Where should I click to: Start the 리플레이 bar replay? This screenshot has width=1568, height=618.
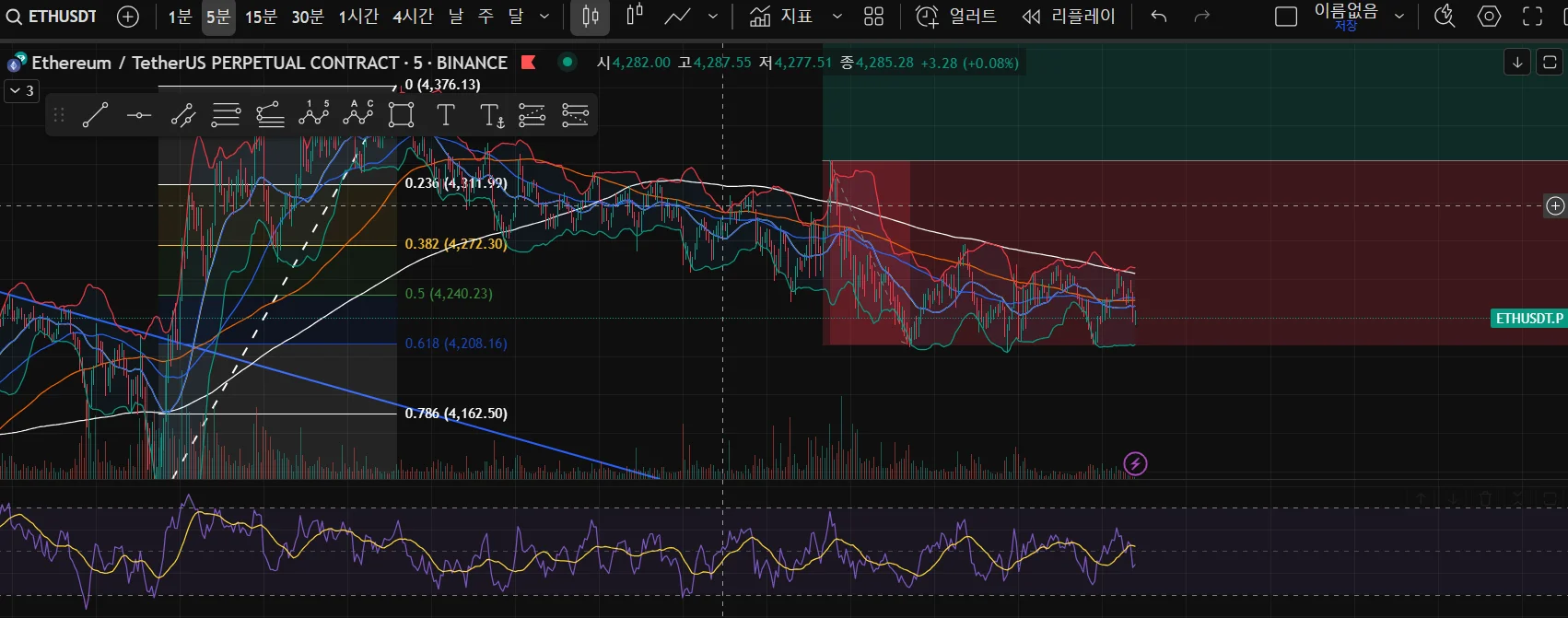(1069, 17)
